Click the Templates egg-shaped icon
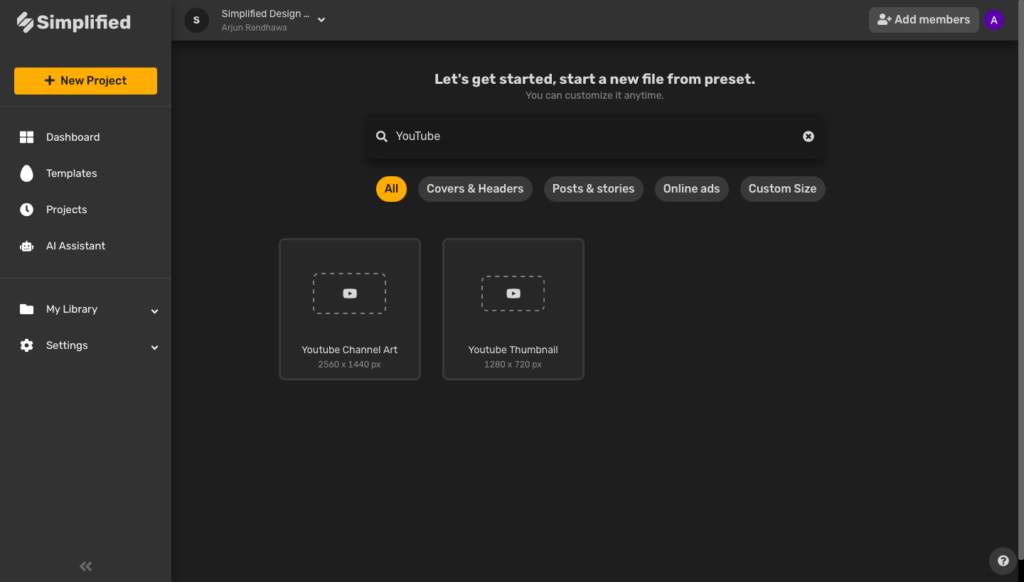The height and width of the screenshot is (582, 1024). (x=27, y=173)
